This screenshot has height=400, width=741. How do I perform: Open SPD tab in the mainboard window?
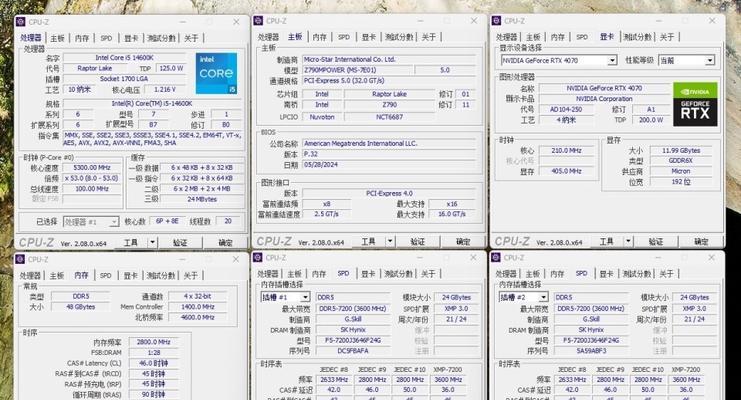pos(344,37)
